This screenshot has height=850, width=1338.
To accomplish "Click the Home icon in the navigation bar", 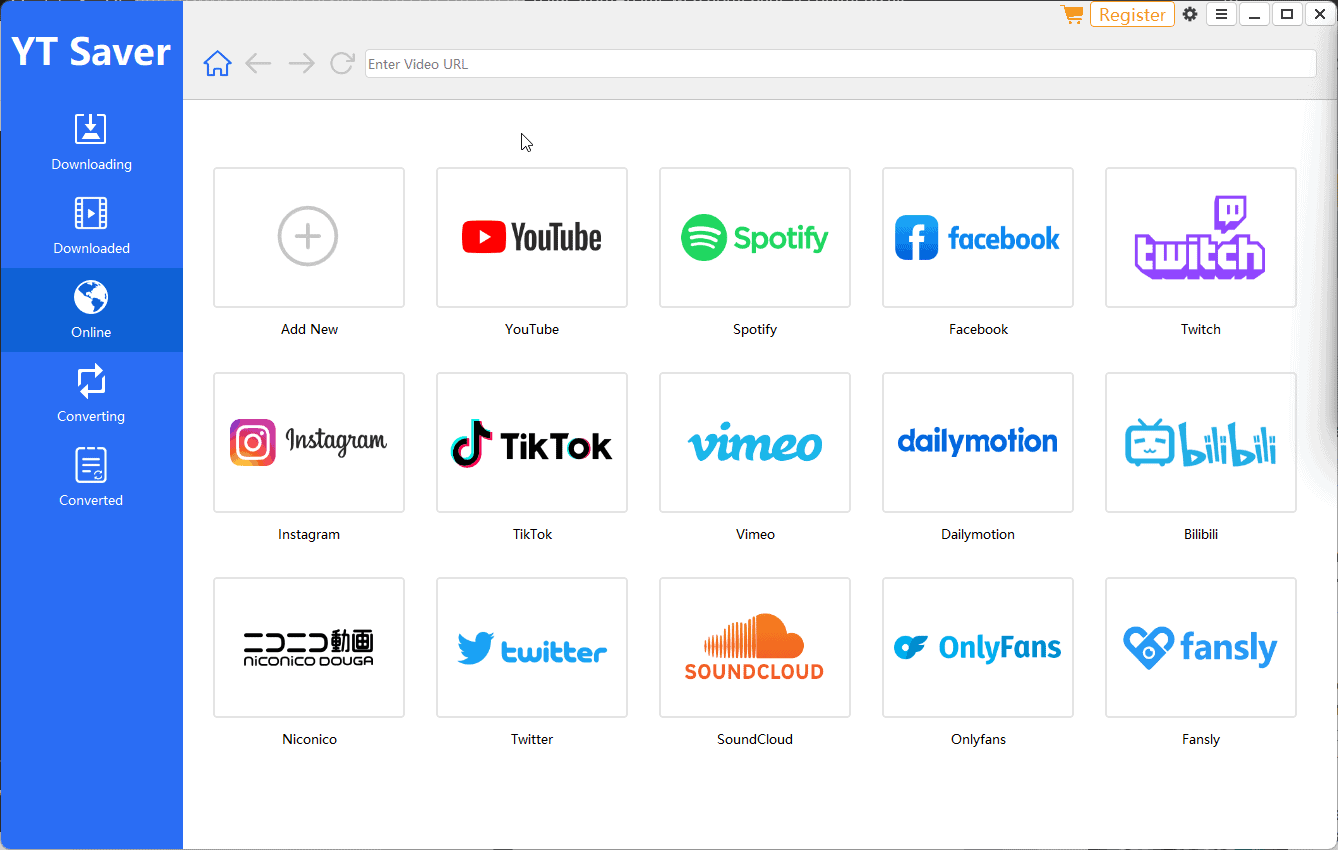I will (217, 63).
